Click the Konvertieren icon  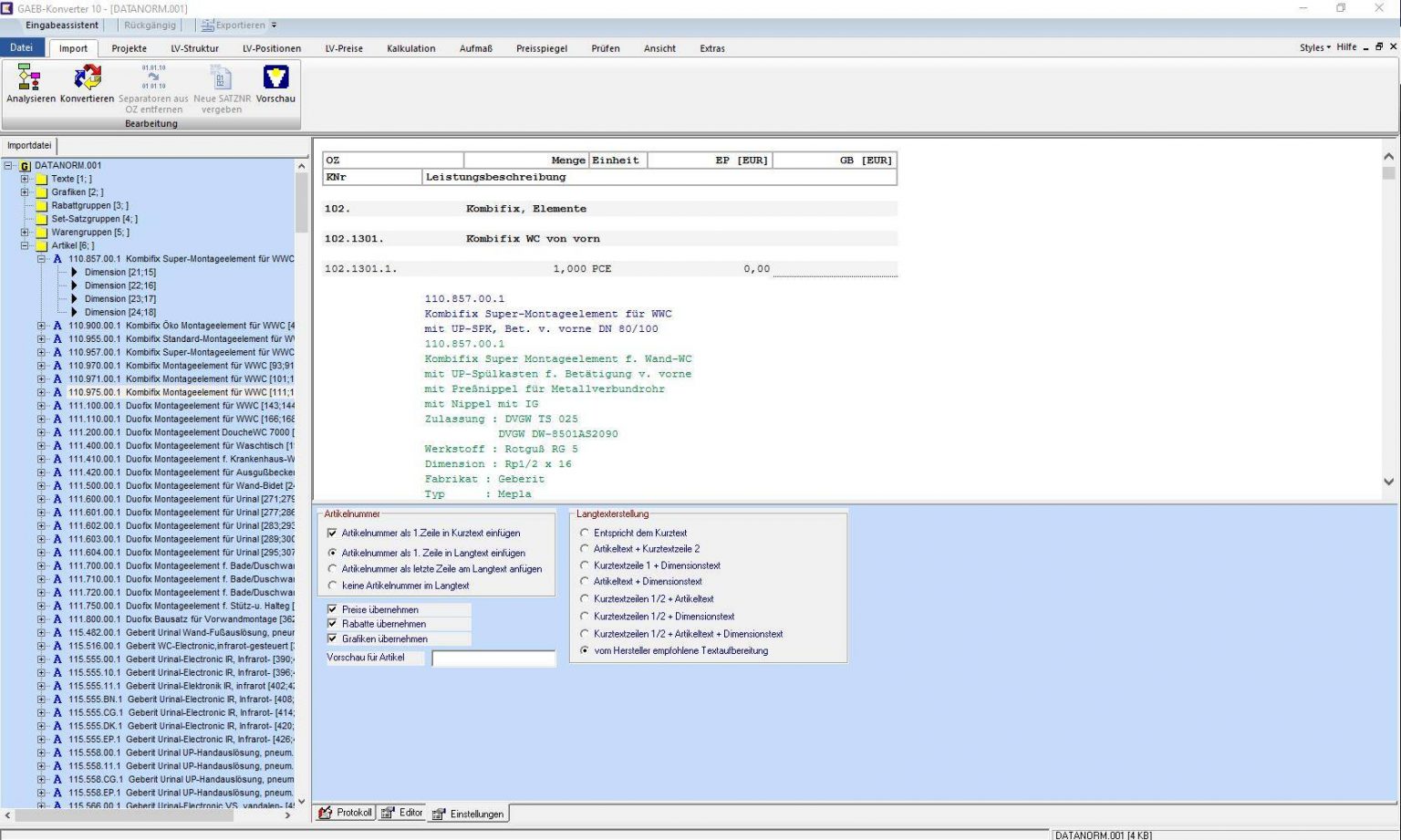point(88,78)
